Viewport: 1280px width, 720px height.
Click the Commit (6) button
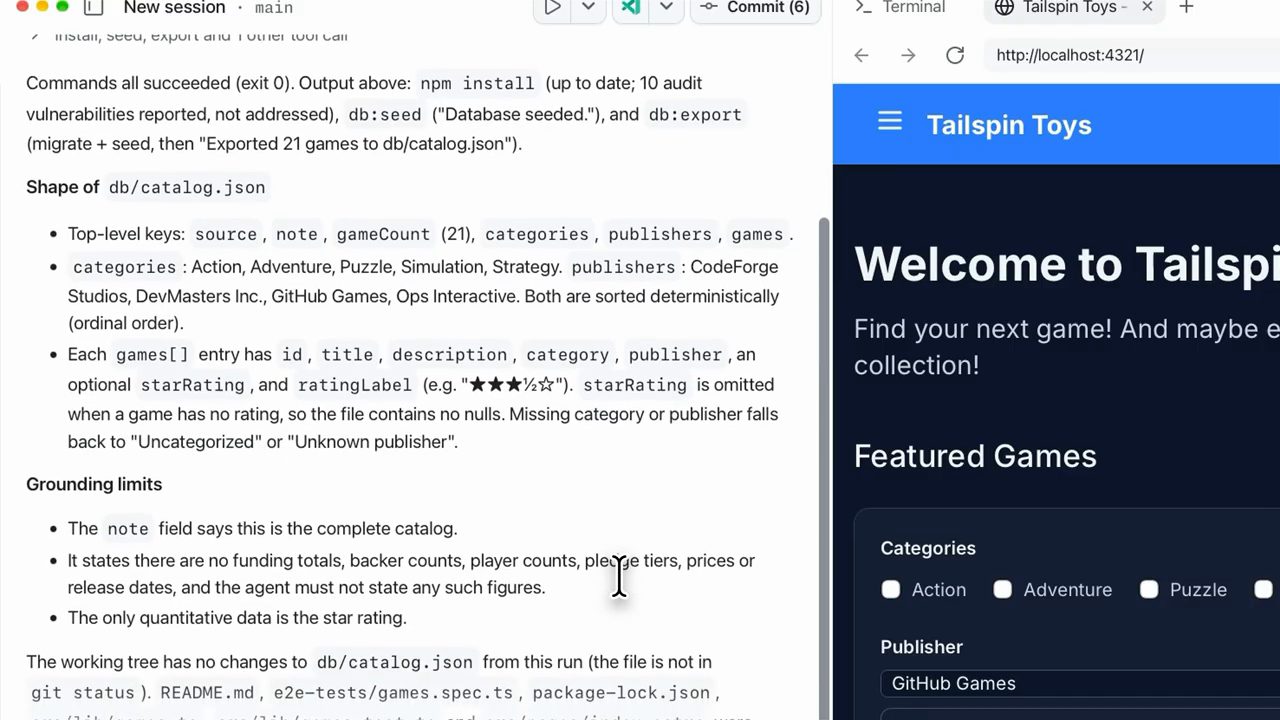click(756, 7)
